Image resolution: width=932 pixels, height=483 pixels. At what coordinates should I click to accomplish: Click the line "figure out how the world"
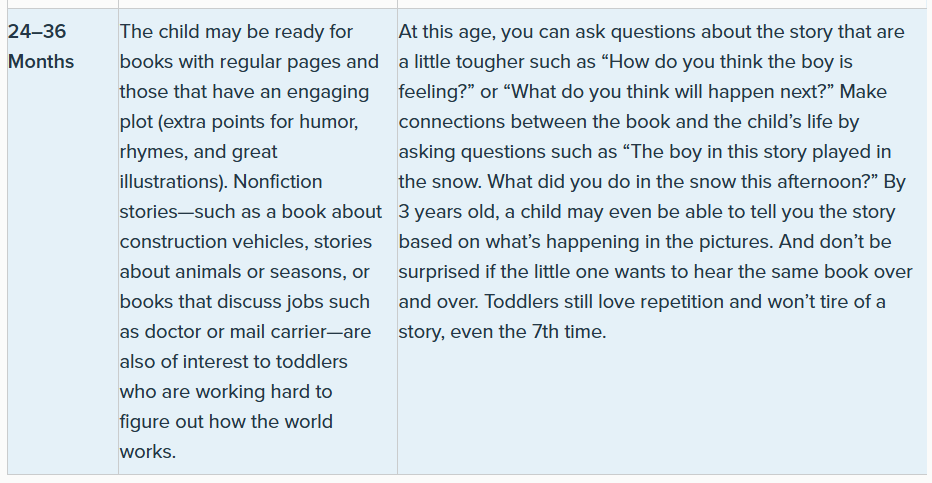[x=226, y=421]
